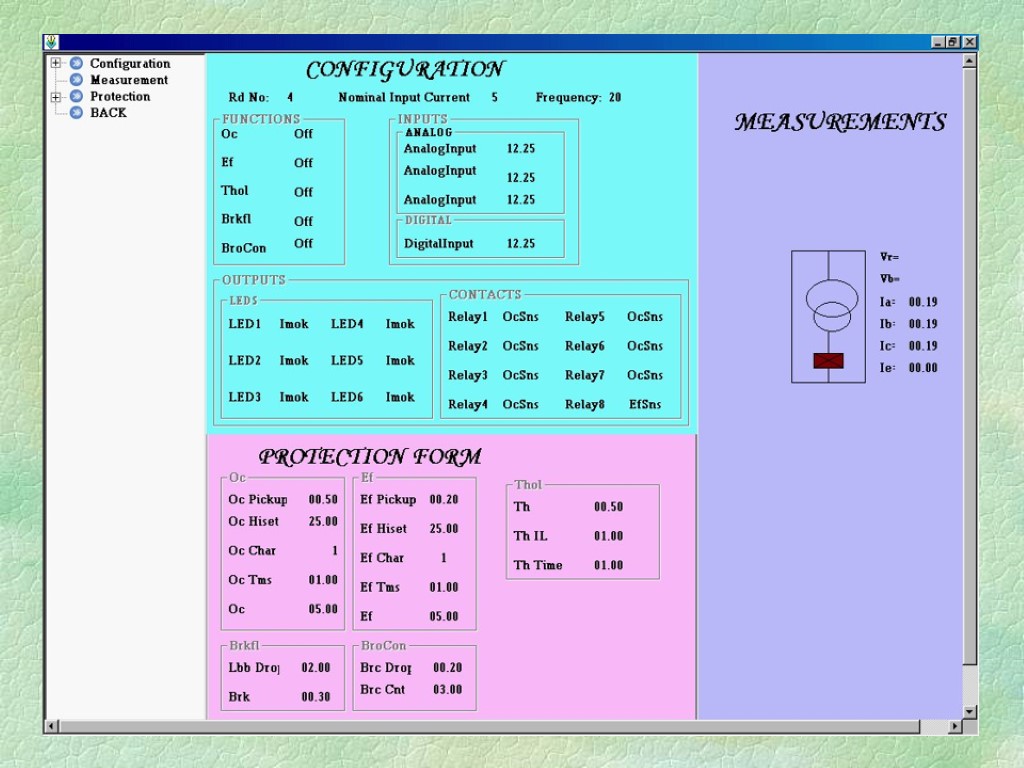Click the Frequency value 20
This screenshot has width=1024, height=768.
tap(615, 97)
